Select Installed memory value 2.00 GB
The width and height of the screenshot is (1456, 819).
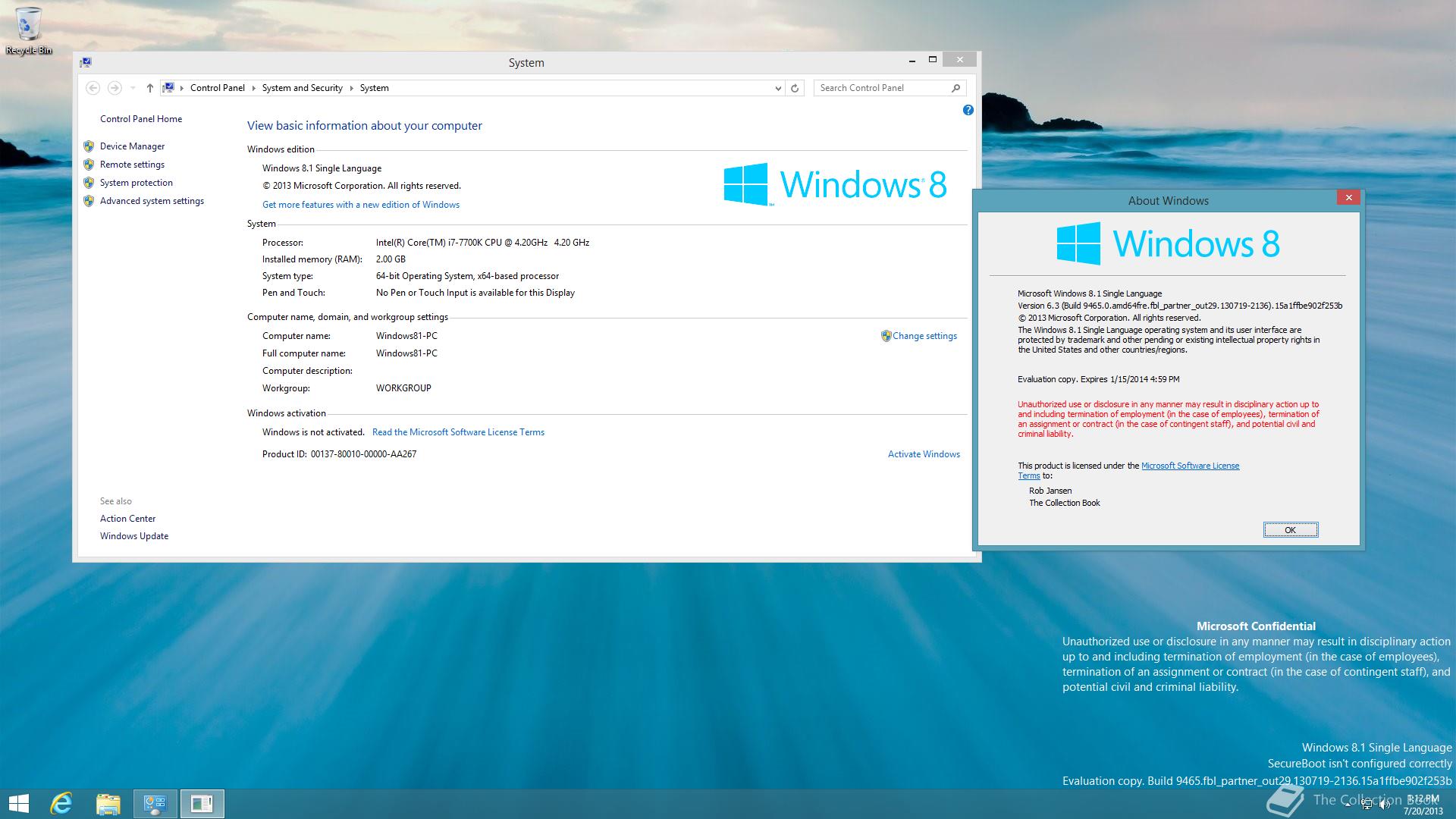[391, 259]
